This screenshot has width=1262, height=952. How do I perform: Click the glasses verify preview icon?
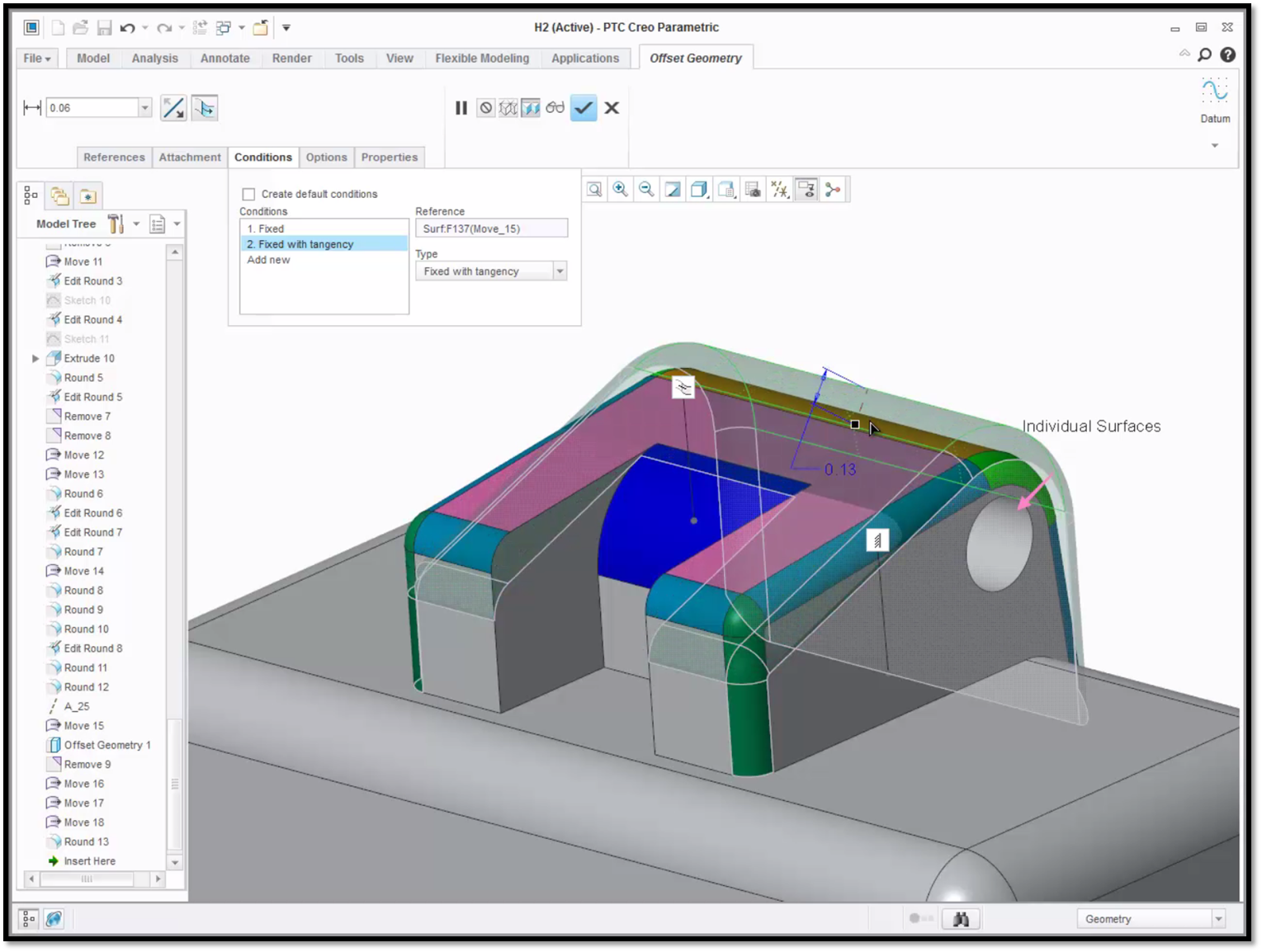pyautogui.click(x=555, y=108)
